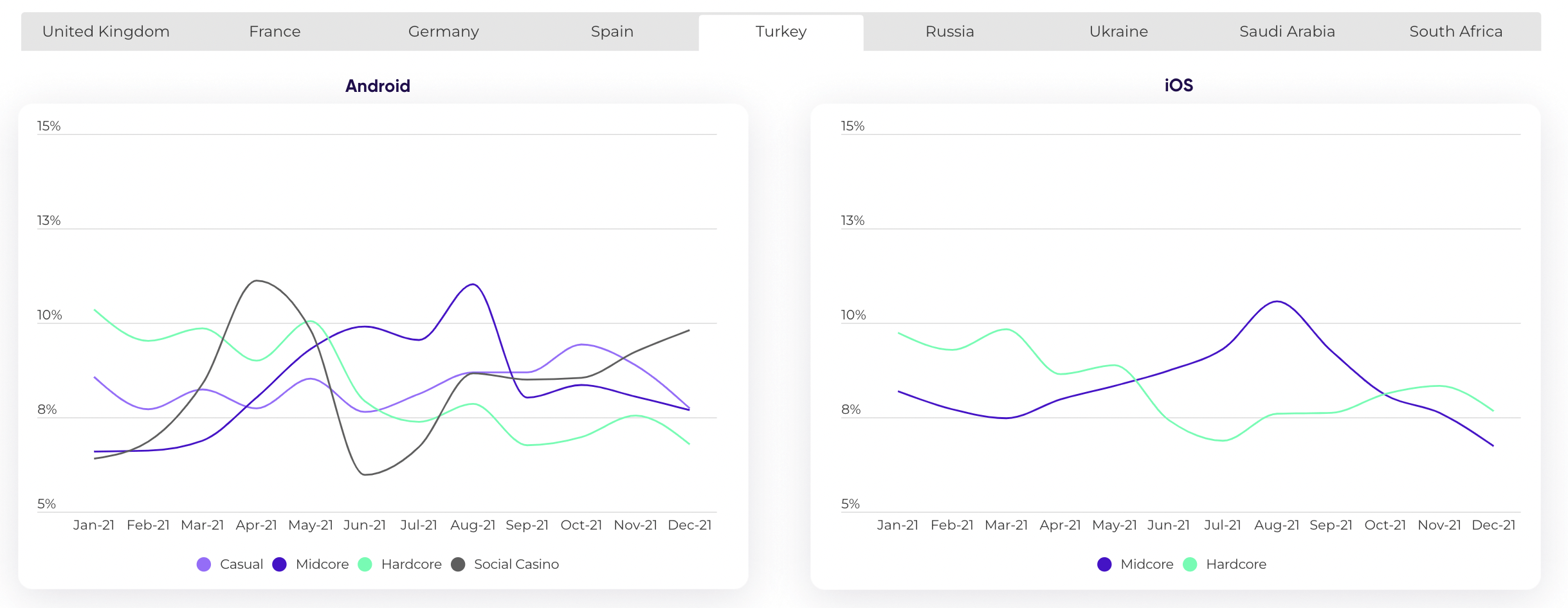Open the South Africa tab
The width and height of the screenshot is (1568, 608).
pyautogui.click(x=1455, y=31)
